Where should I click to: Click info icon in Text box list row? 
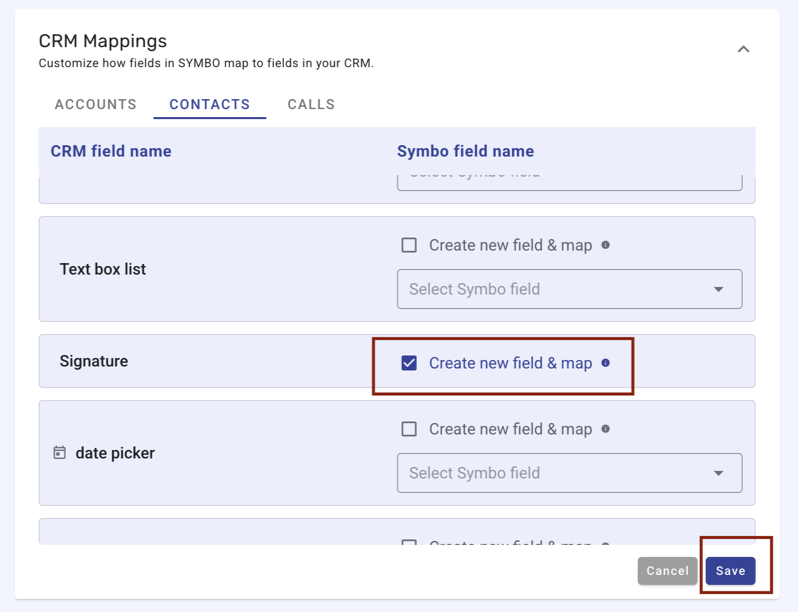[x=605, y=245]
